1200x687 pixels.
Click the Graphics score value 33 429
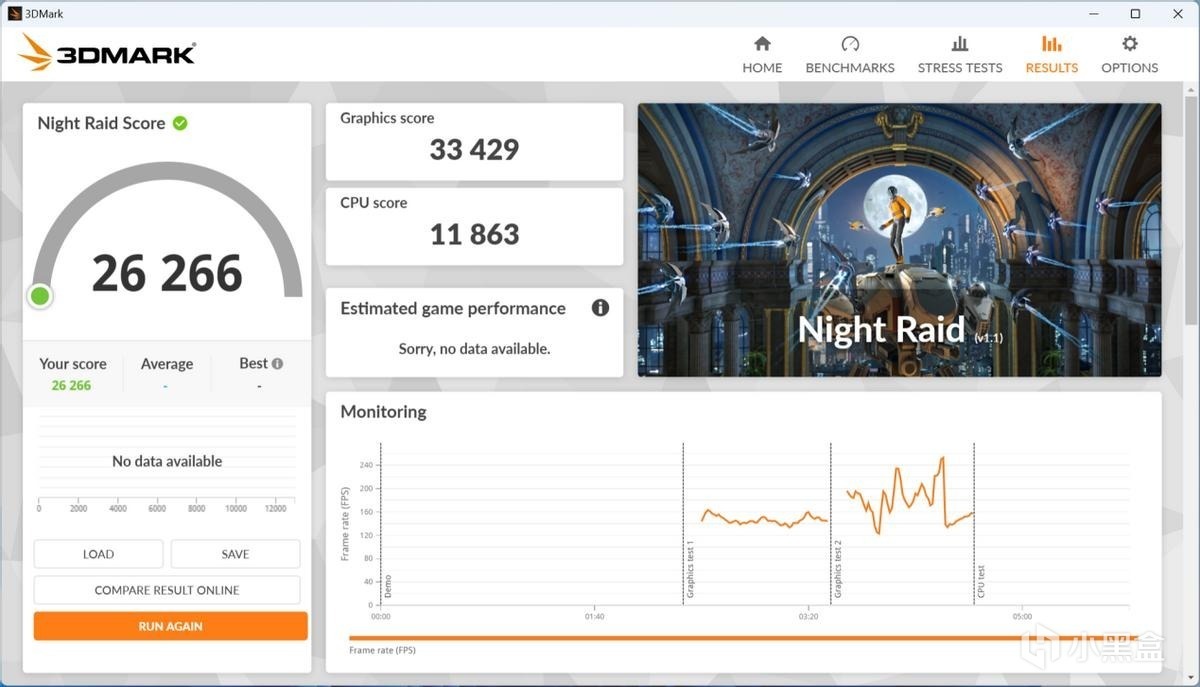coord(474,150)
